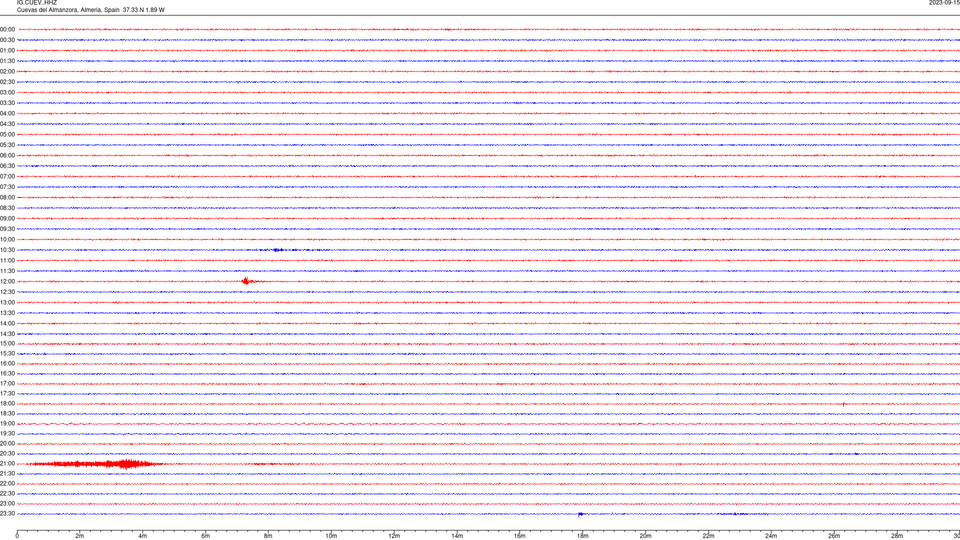Click the 28m mark on the minute axis
Viewport: 960px width, 540px height.
(897, 536)
